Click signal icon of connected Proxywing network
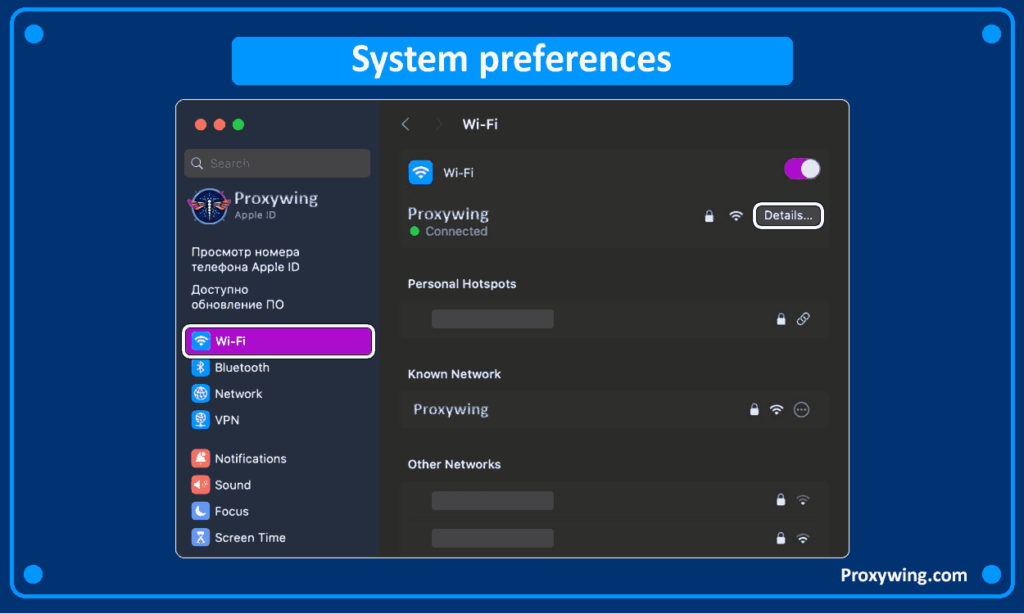1024x614 pixels. [736, 216]
